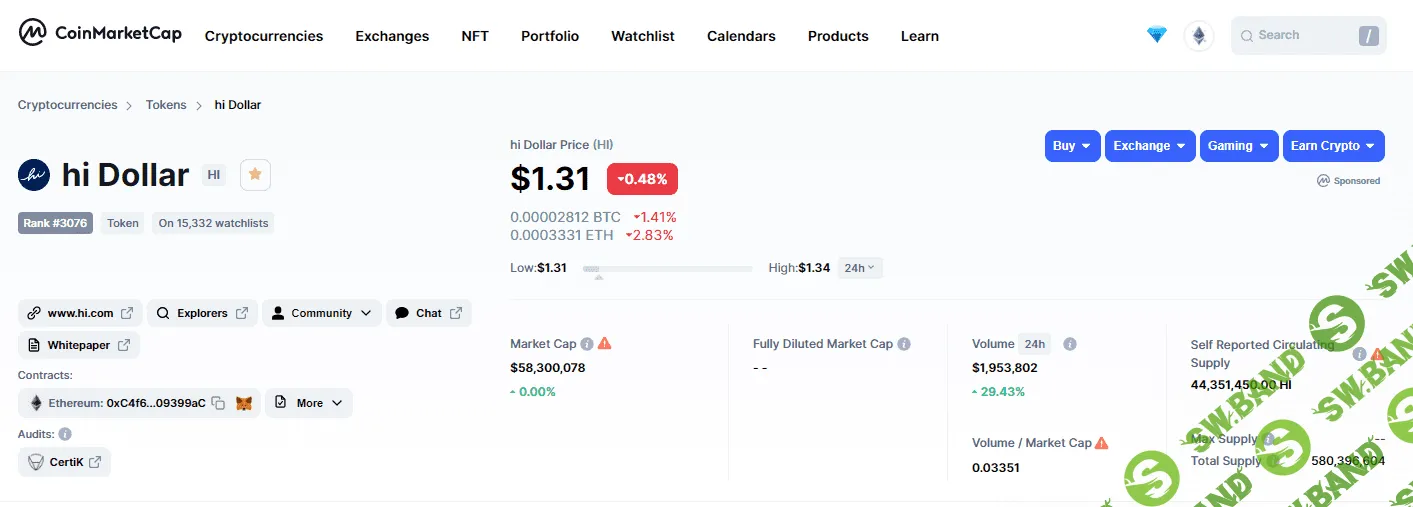The height and width of the screenshot is (507, 1413).
Task: Open the 24h range dropdown
Action: click(x=859, y=268)
